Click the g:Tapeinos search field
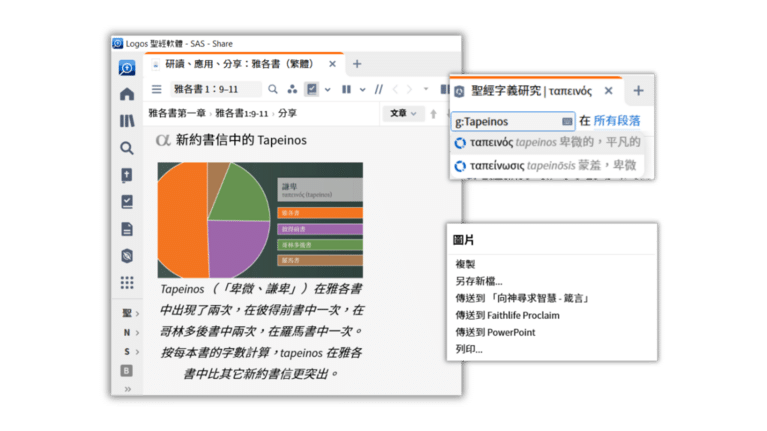This screenshot has width=767, height=431. point(513,121)
